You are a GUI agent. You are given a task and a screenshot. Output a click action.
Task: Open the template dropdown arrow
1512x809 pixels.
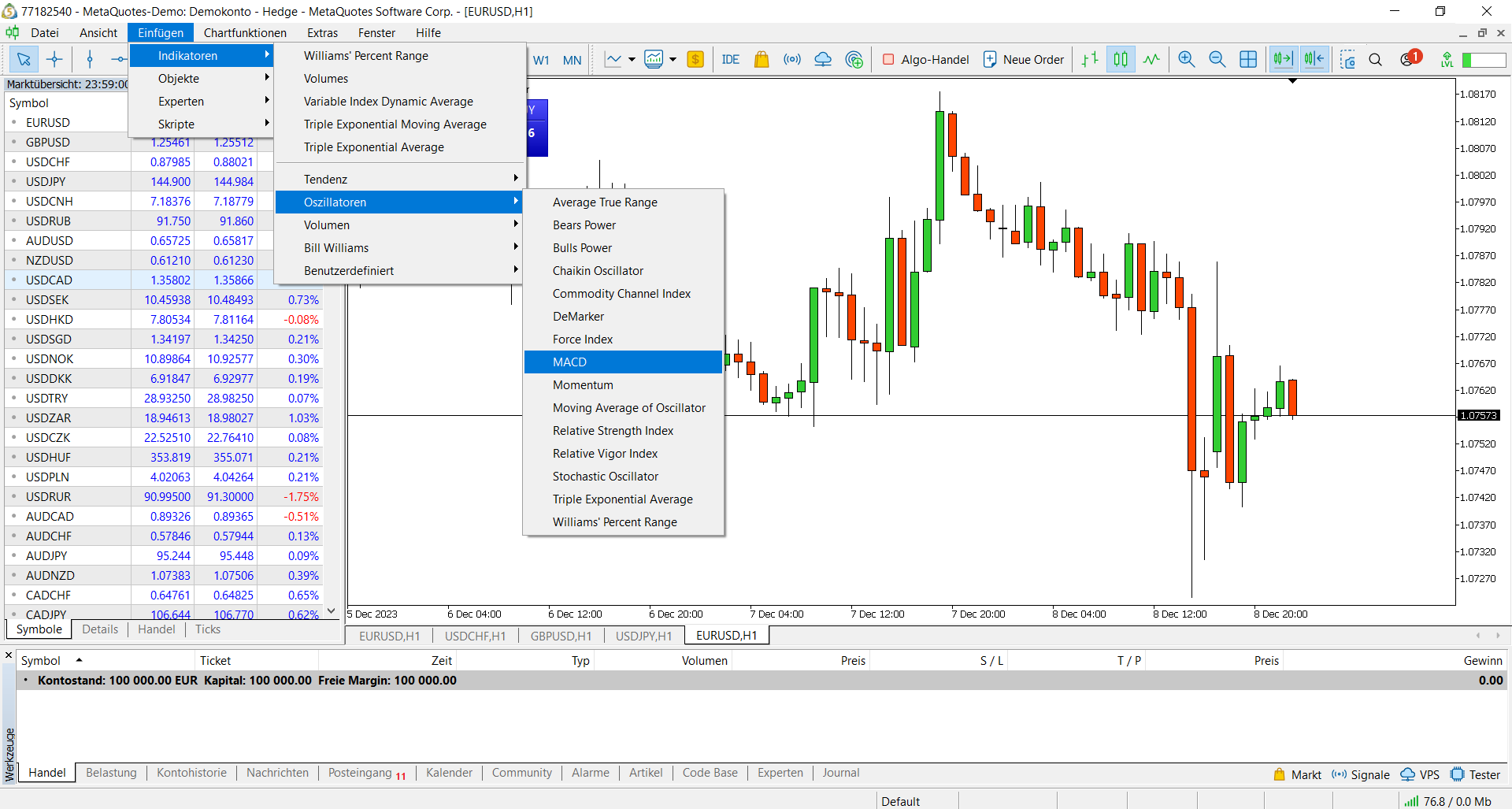(x=673, y=59)
